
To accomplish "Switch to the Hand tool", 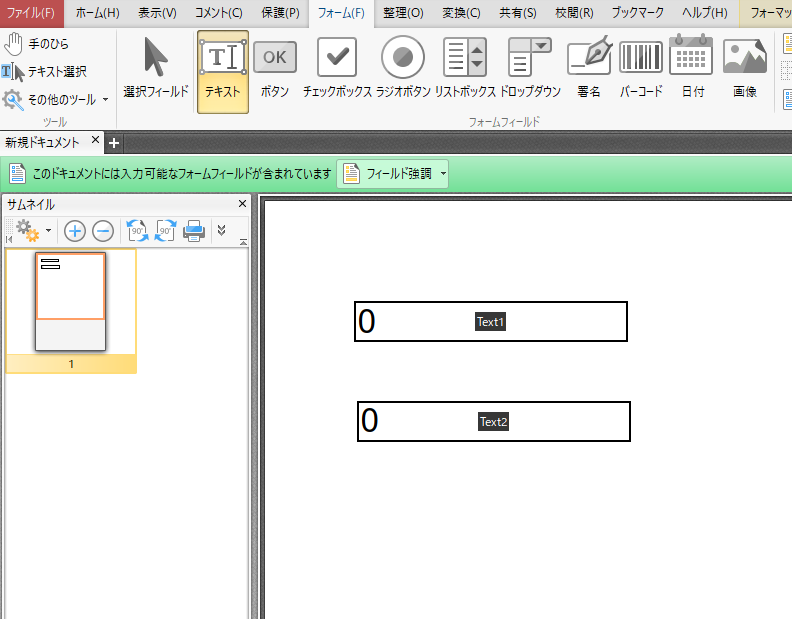I will (36, 44).
